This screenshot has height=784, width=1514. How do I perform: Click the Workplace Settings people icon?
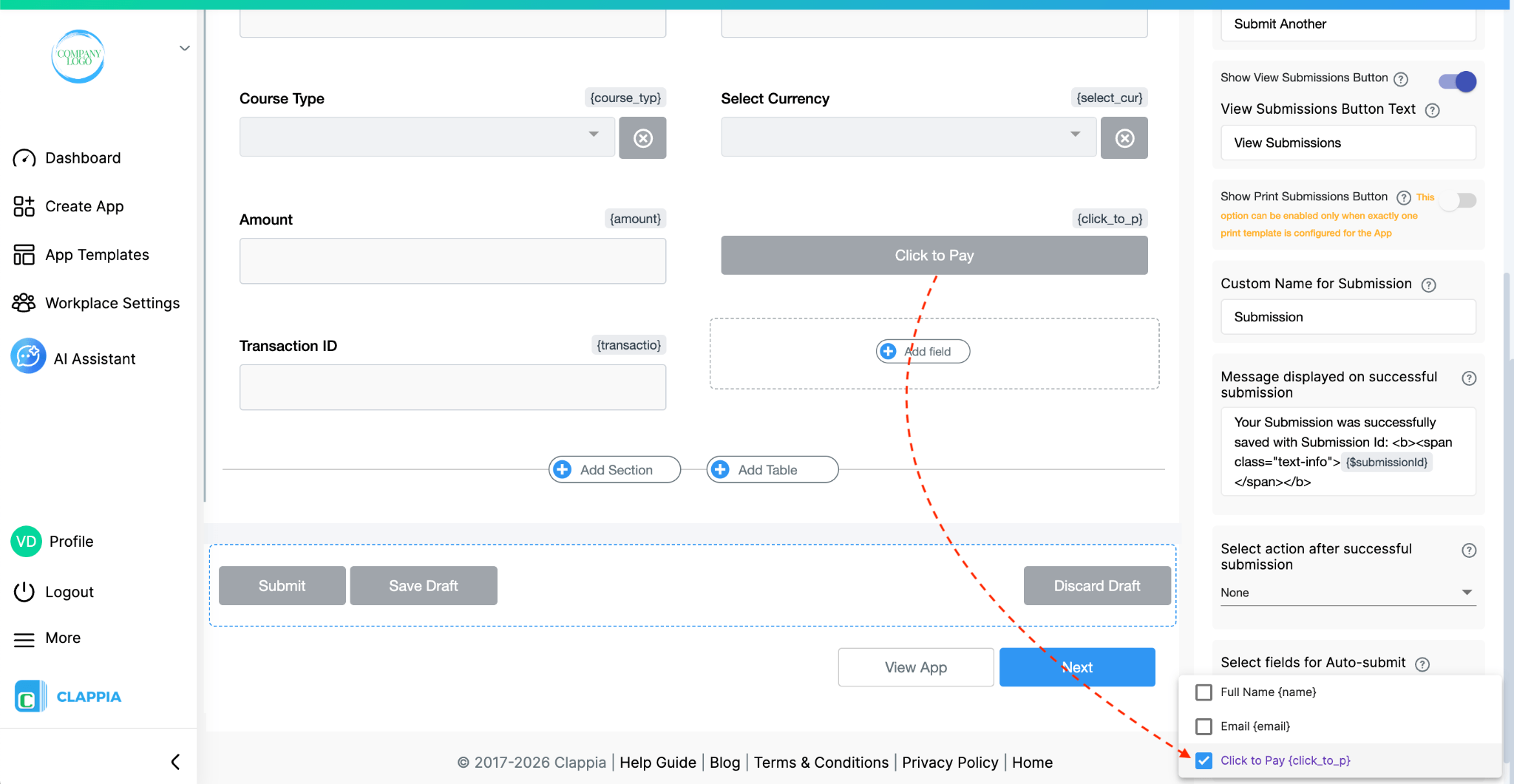click(x=23, y=302)
